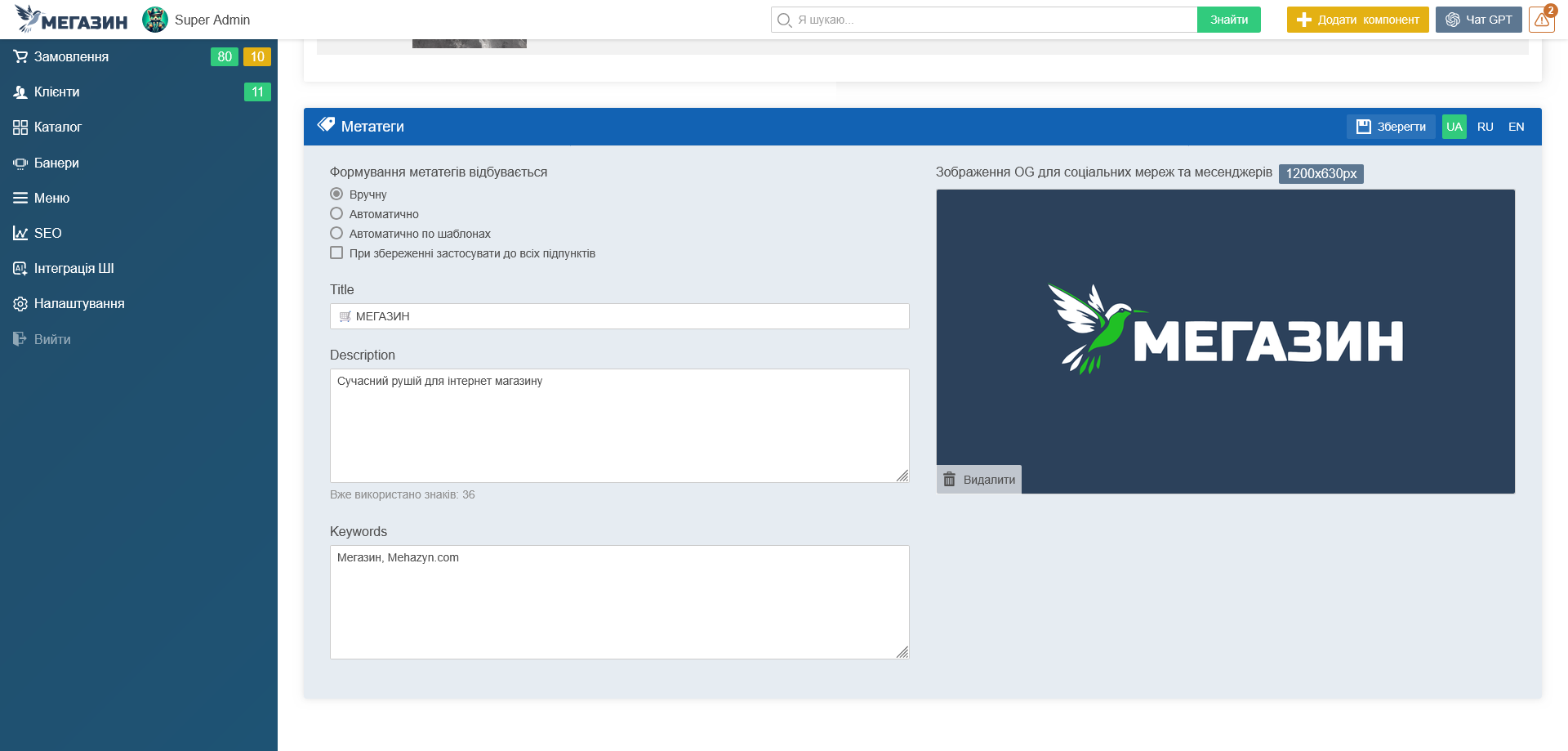Click the Метатеги tag icon
Viewport: 1568px width, 751px height.
coord(326,125)
